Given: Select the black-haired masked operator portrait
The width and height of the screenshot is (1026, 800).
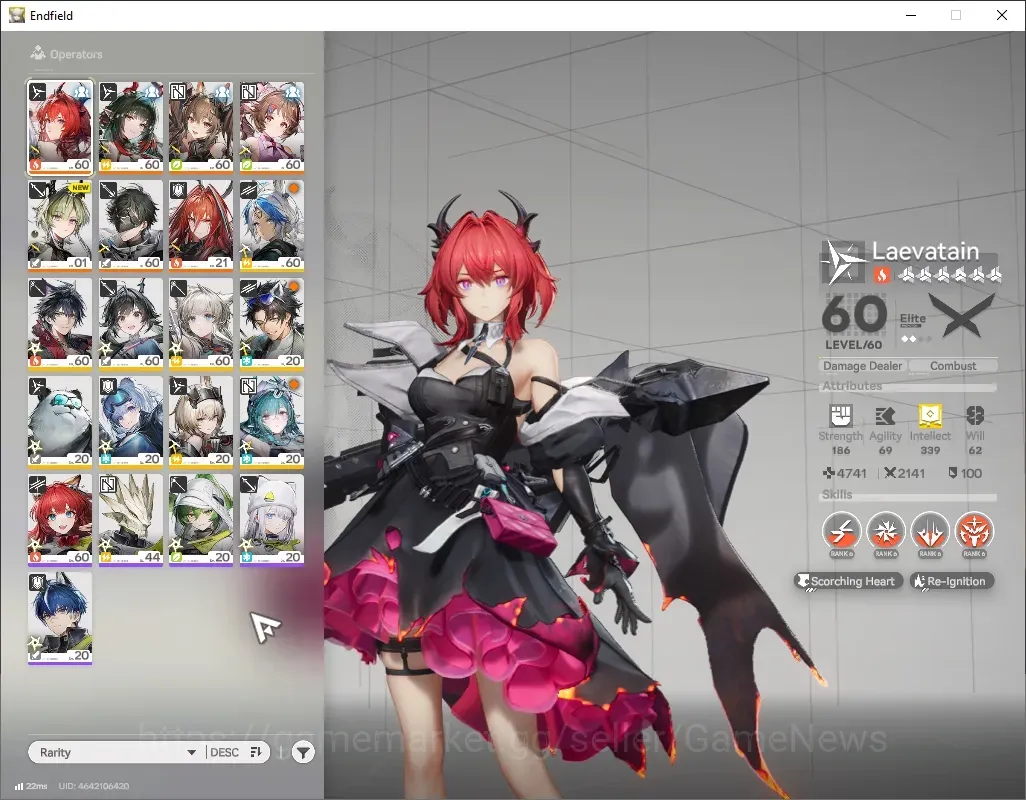Looking at the screenshot, I should point(131,226).
